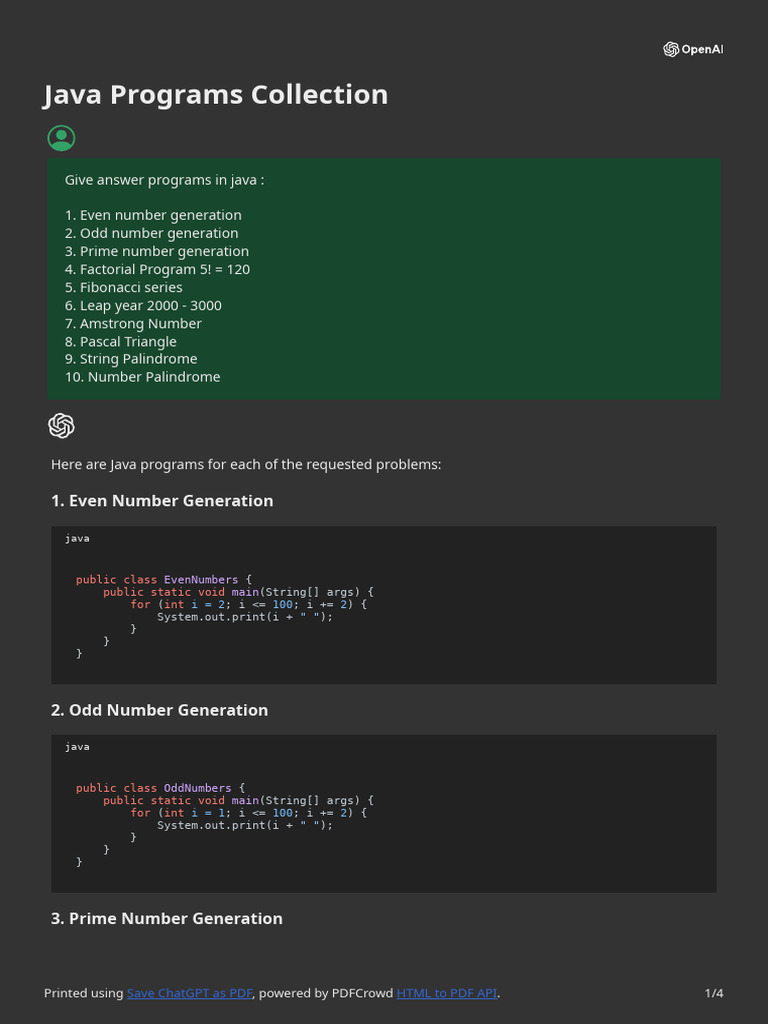Click the "Here are Java programs" intro sentence

pos(246,464)
